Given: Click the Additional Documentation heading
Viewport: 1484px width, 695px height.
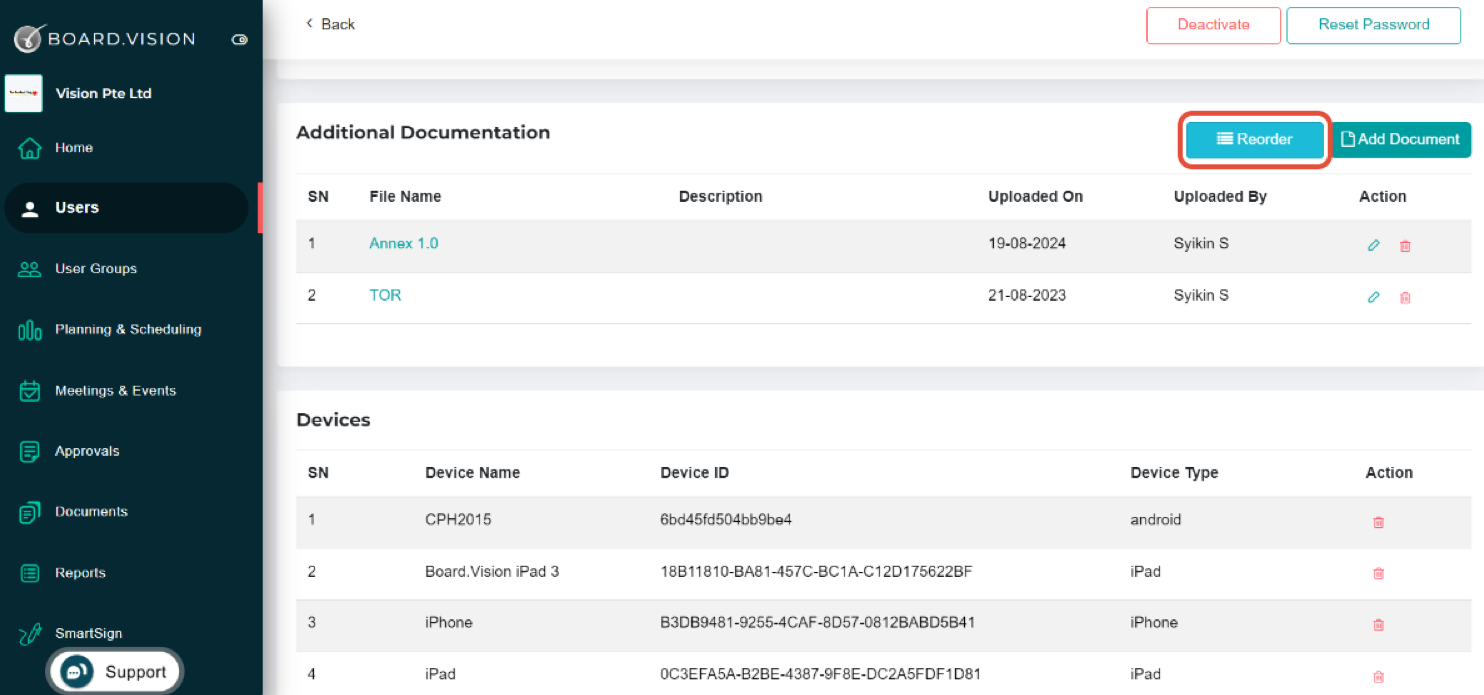Looking at the screenshot, I should [x=423, y=133].
